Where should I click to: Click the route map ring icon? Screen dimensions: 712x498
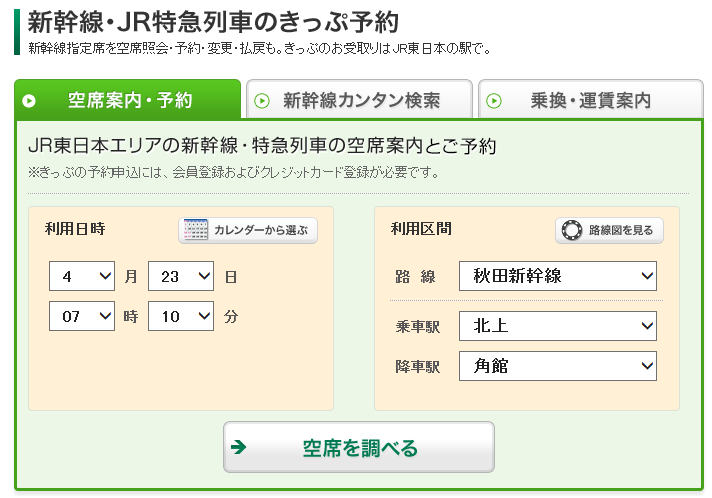[x=572, y=230]
